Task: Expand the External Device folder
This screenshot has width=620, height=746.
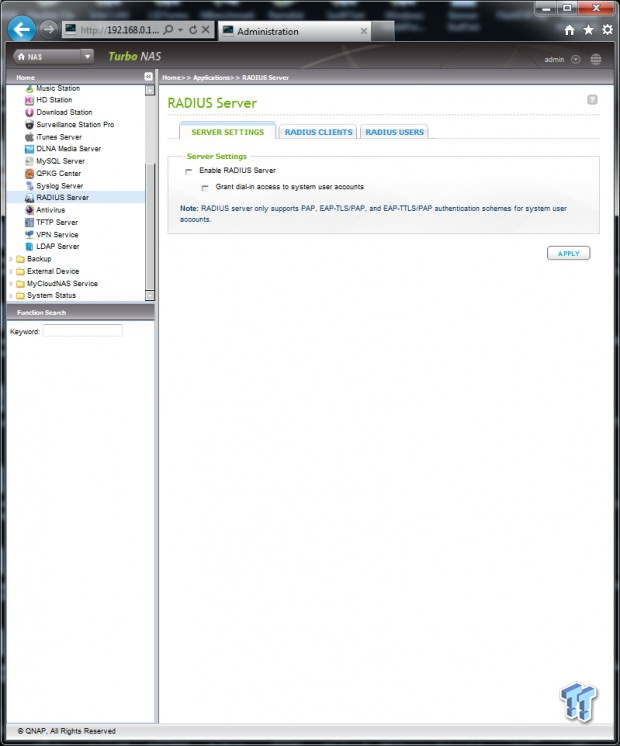Action: pyautogui.click(x=11, y=272)
